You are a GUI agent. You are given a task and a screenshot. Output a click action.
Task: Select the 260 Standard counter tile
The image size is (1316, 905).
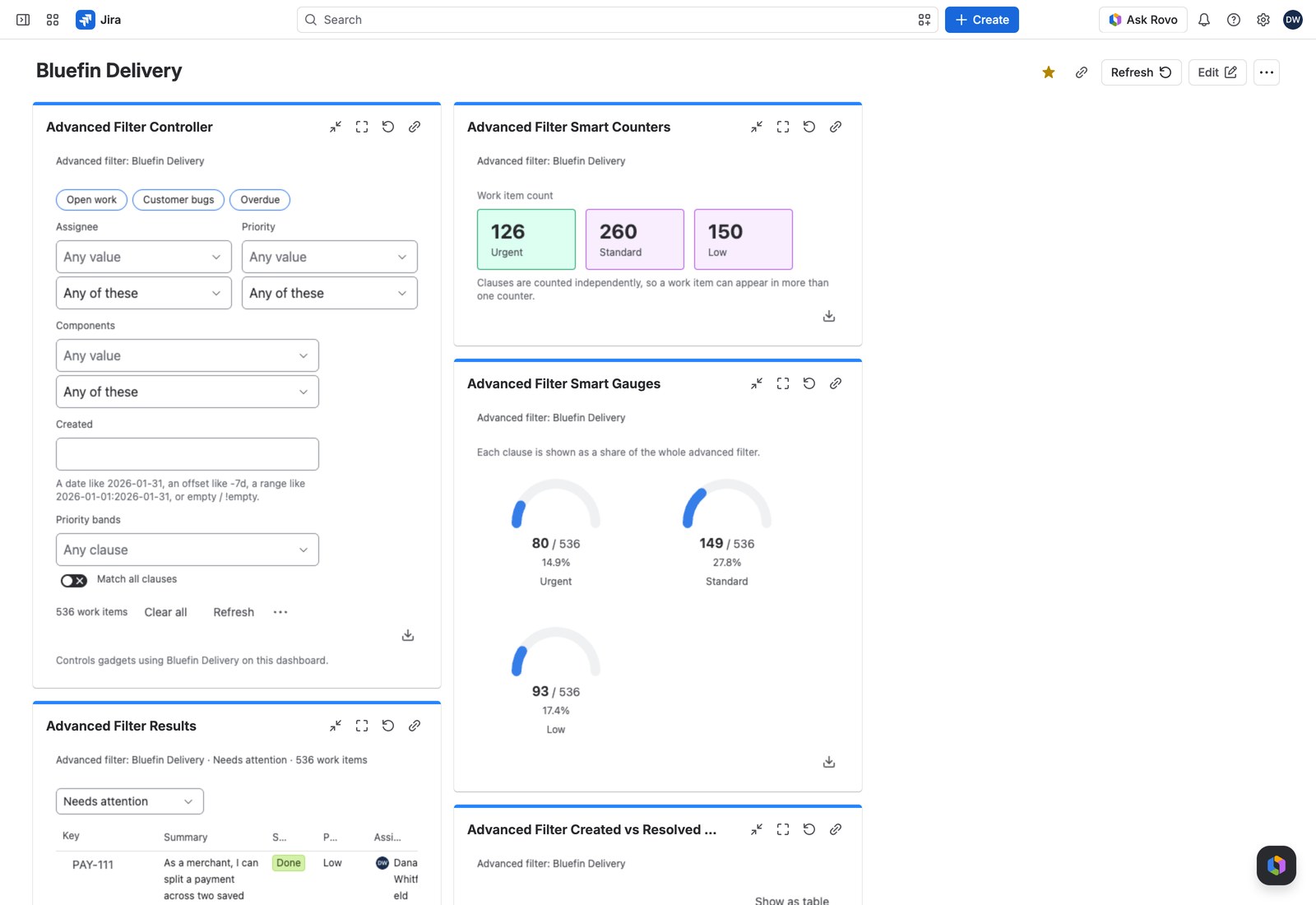(x=635, y=239)
